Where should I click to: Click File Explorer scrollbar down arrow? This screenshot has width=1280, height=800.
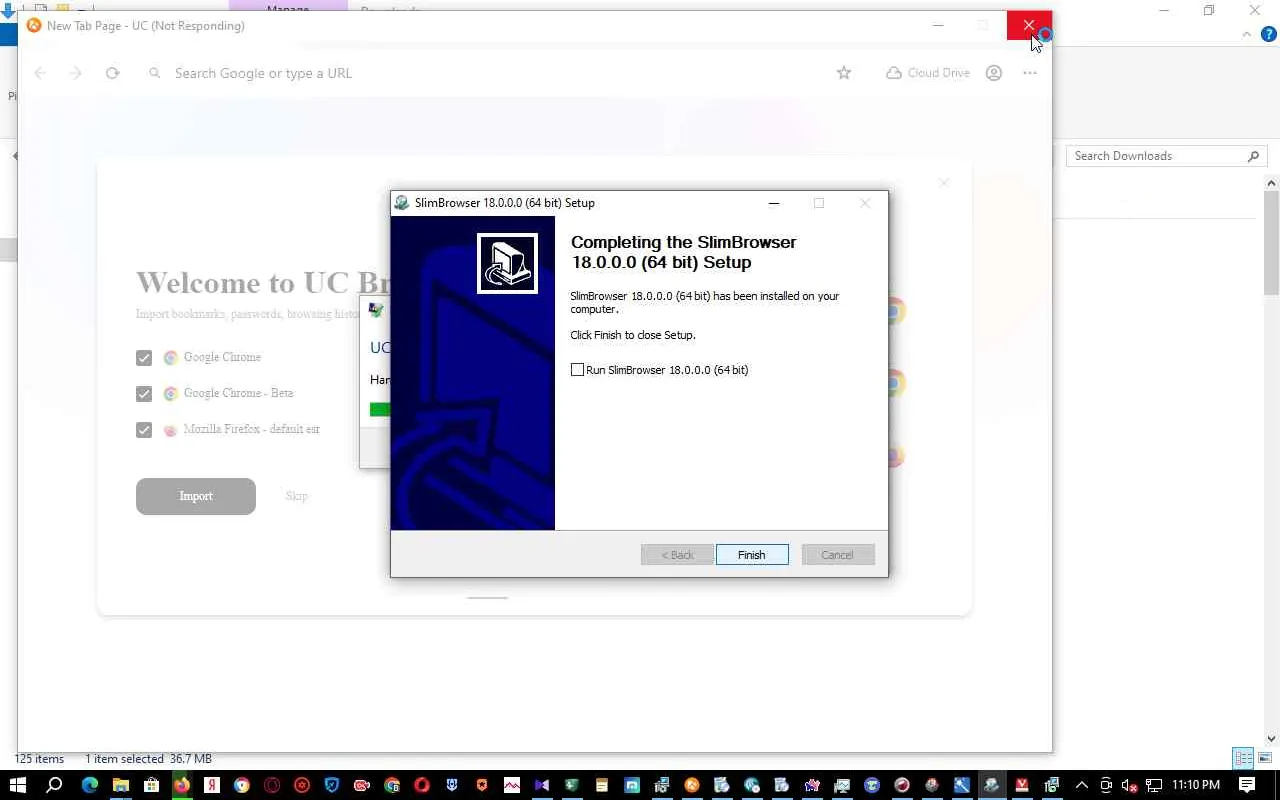[1272, 739]
